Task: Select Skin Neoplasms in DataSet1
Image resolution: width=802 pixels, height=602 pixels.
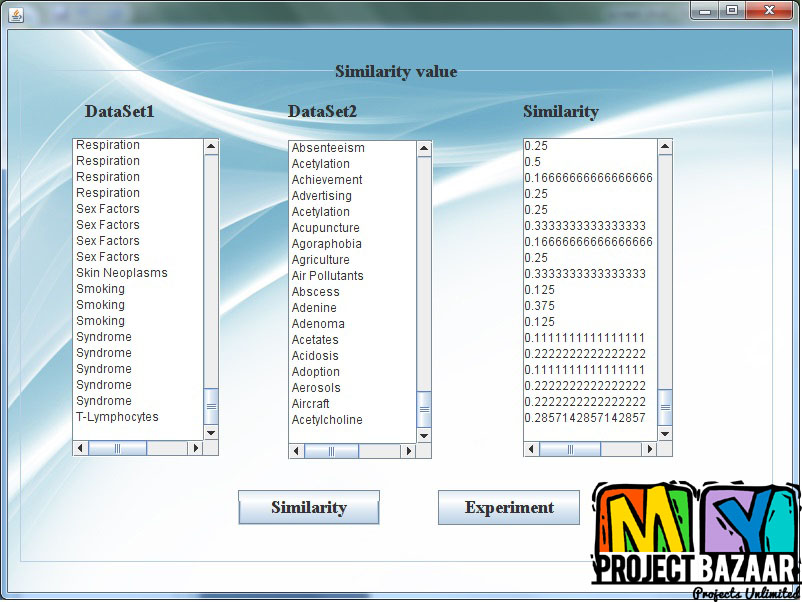Action: coord(122,273)
